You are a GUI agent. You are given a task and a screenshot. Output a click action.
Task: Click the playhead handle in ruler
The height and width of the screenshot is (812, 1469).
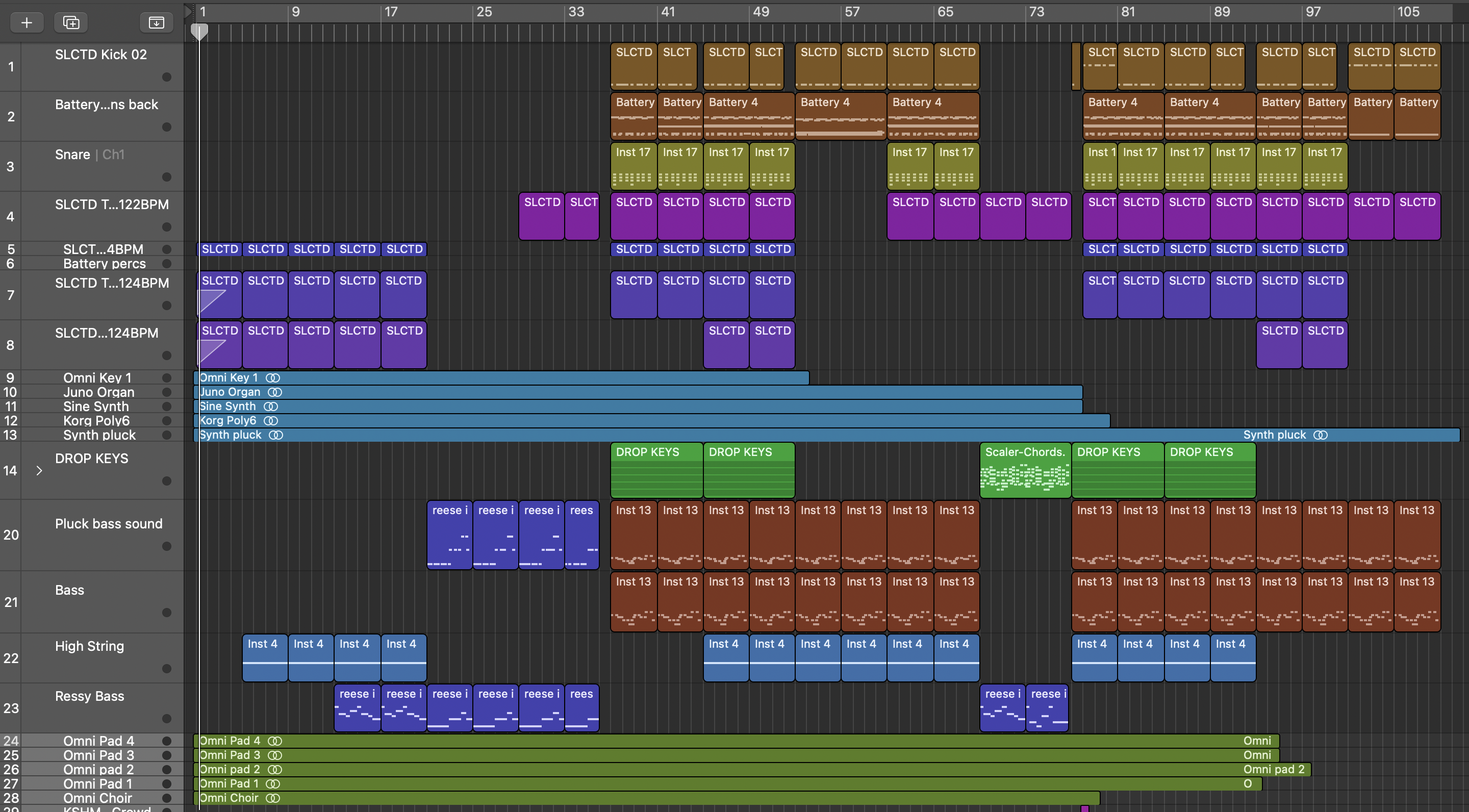[199, 31]
